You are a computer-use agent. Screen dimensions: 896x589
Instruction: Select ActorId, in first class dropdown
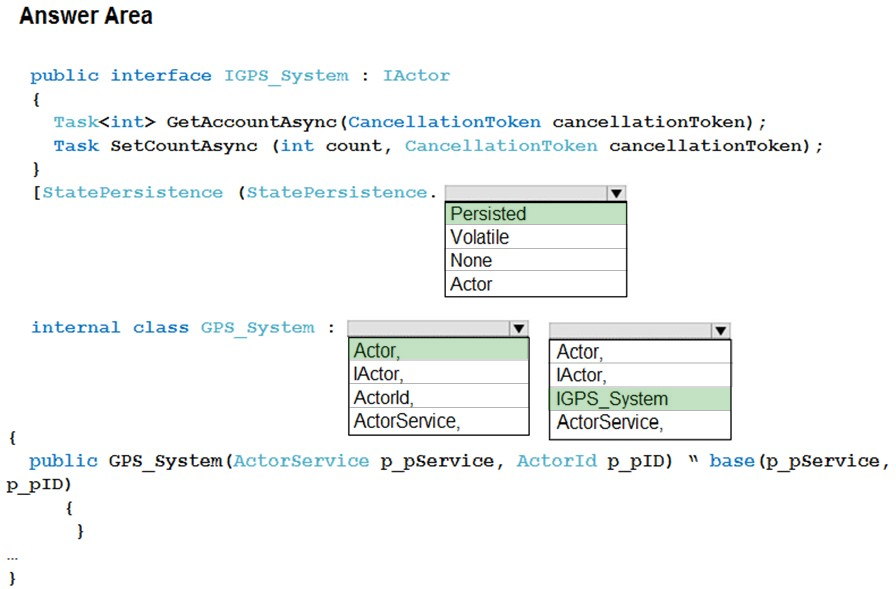(x=439, y=396)
